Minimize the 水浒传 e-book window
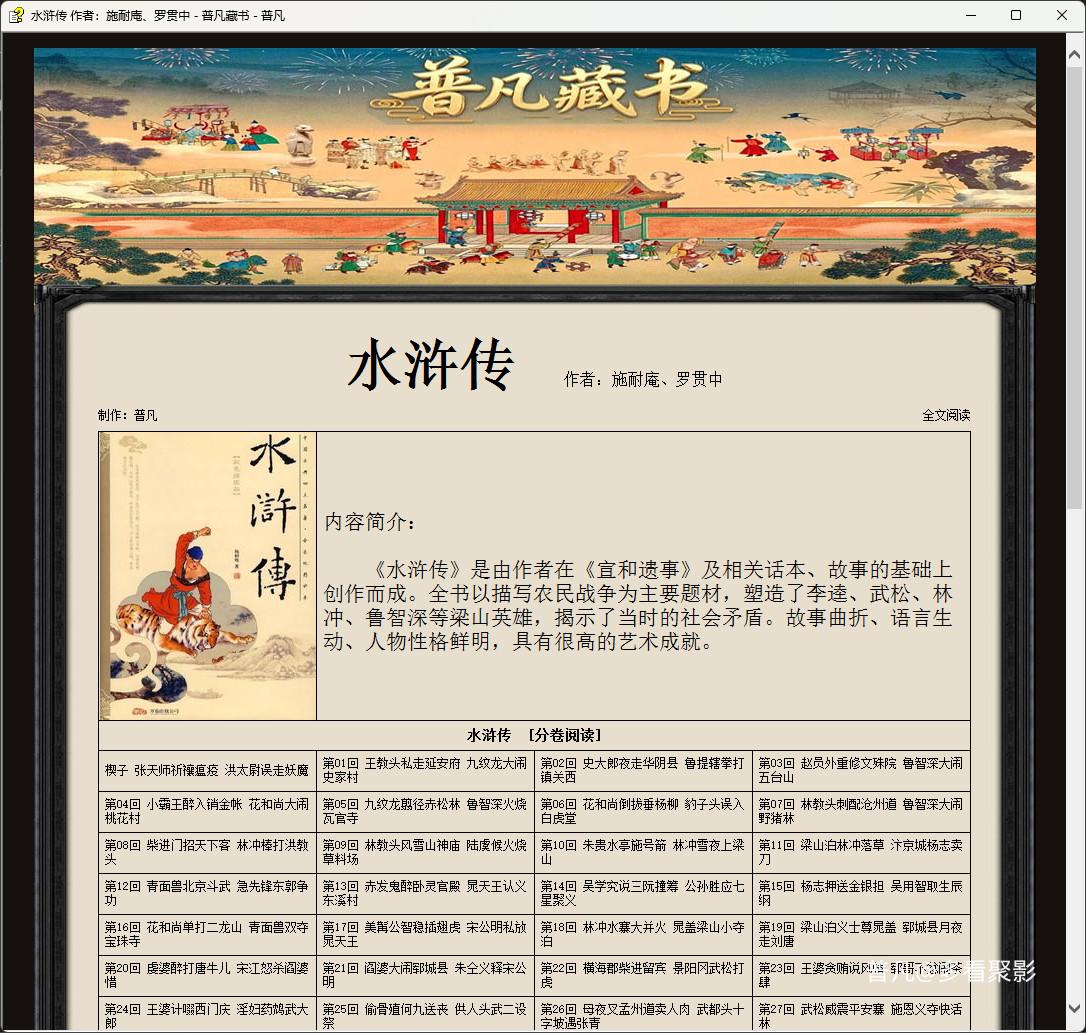 971,15
